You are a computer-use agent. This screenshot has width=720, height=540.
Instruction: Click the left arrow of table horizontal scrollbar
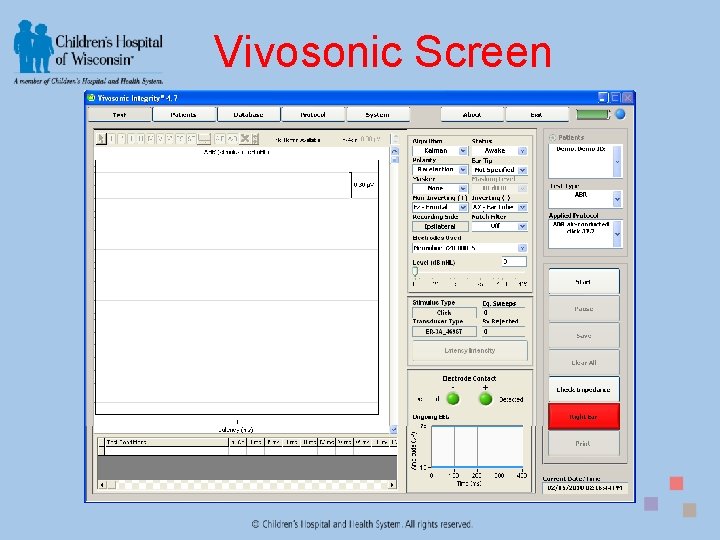tap(102, 484)
